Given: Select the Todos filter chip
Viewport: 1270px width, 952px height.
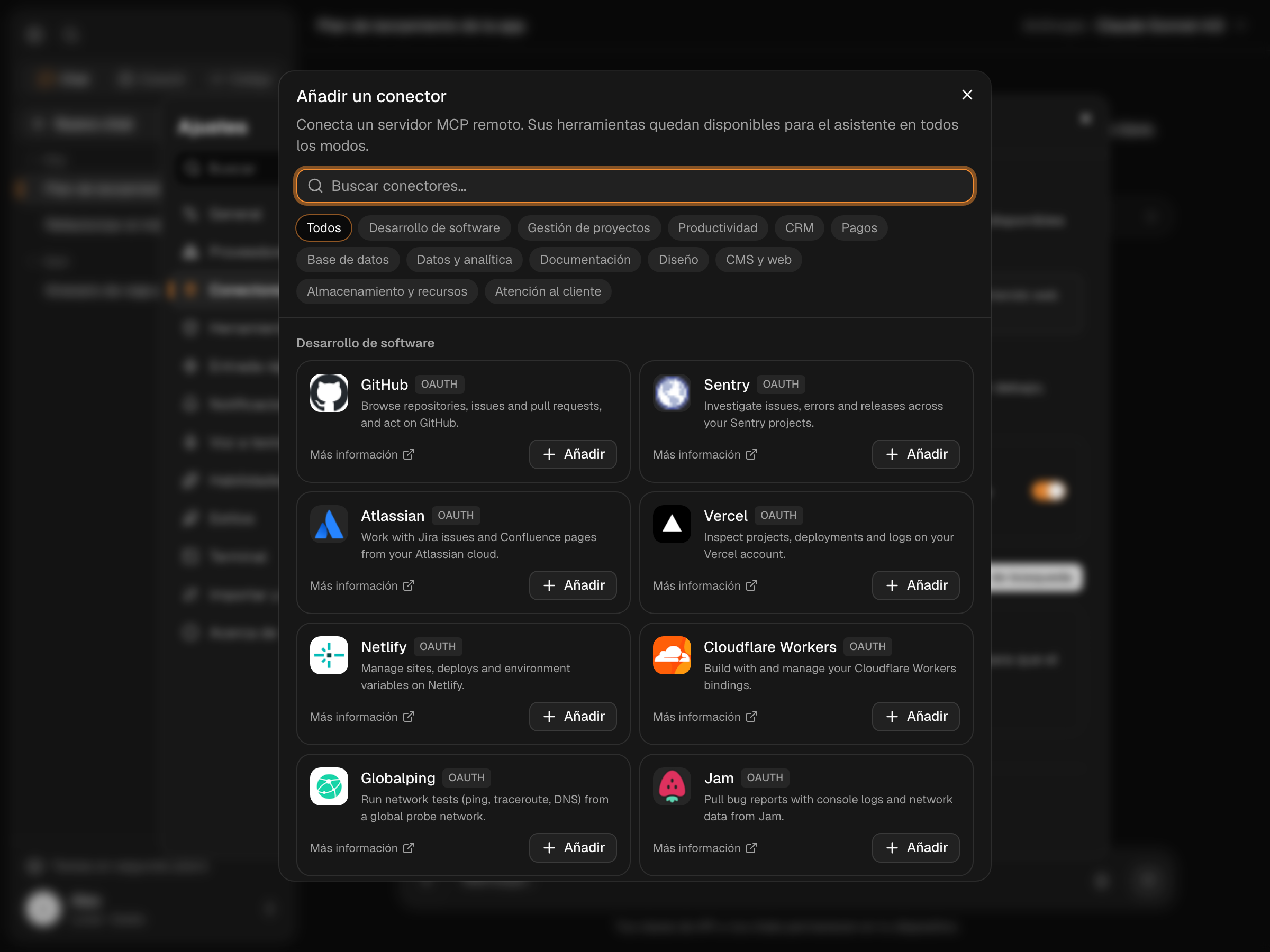Looking at the screenshot, I should click(324, 228).
